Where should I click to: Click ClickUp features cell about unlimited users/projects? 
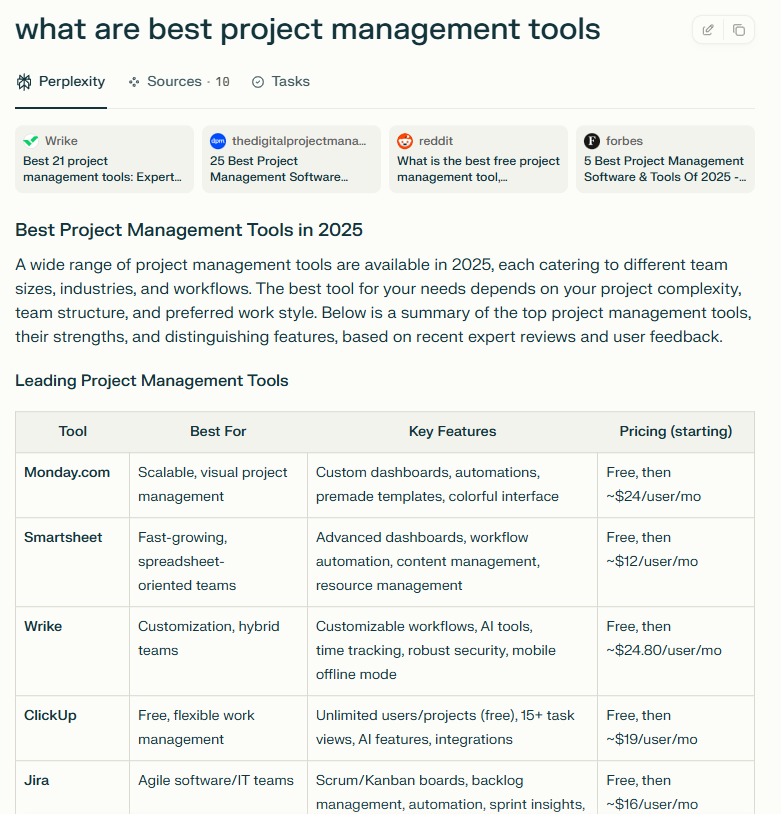[452, 728]
